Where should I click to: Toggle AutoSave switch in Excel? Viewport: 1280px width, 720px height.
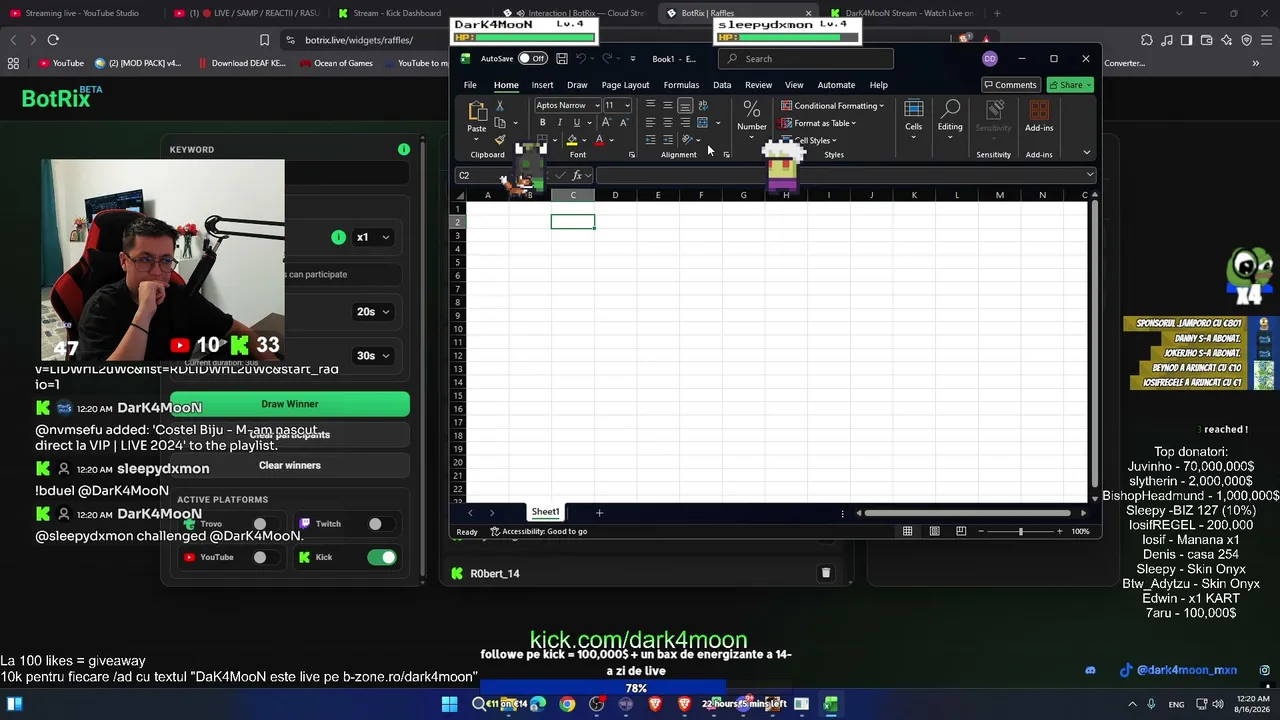point(532,59)
